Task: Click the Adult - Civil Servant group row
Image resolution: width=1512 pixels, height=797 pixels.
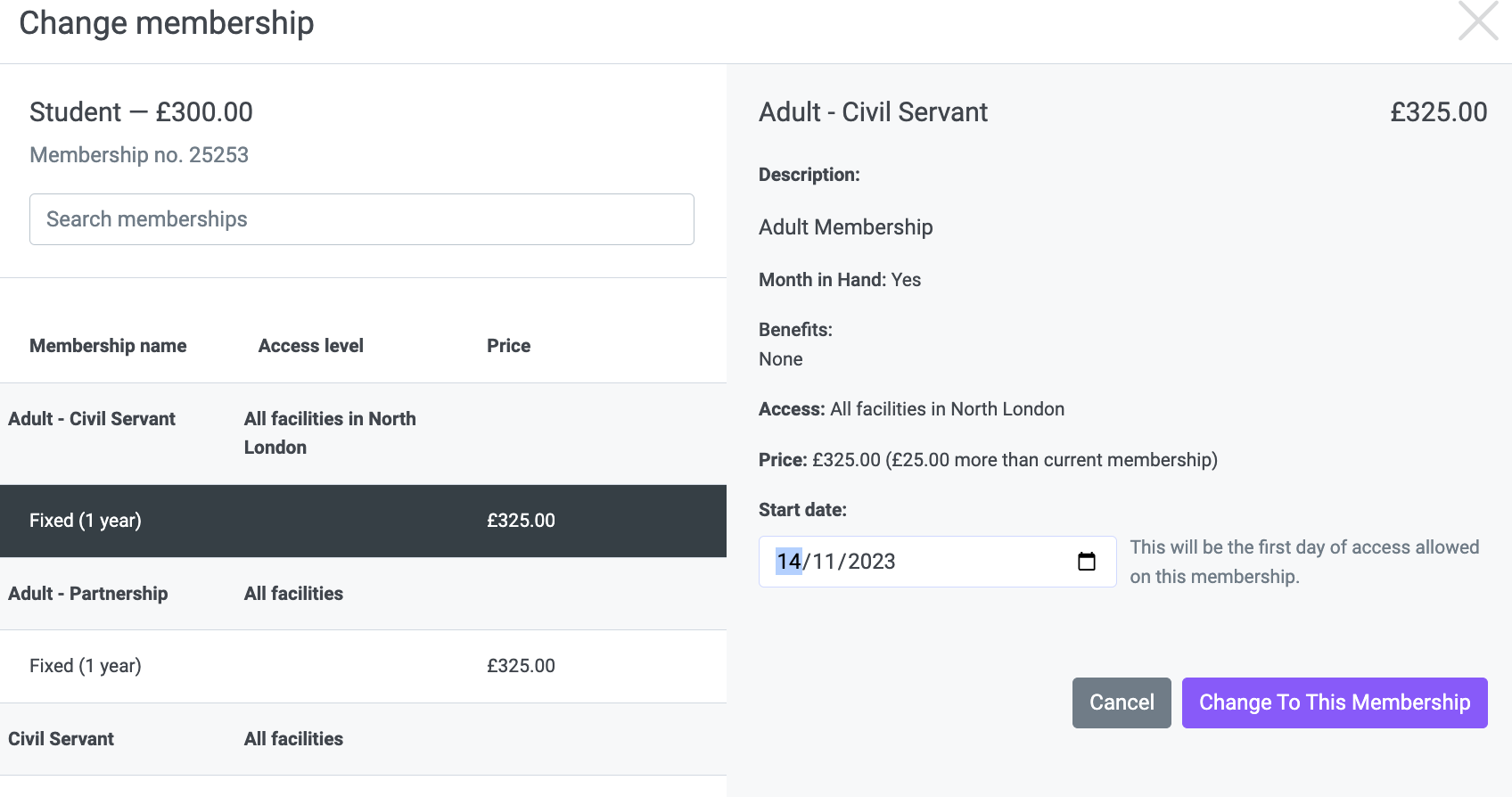Action: point(363,433)
